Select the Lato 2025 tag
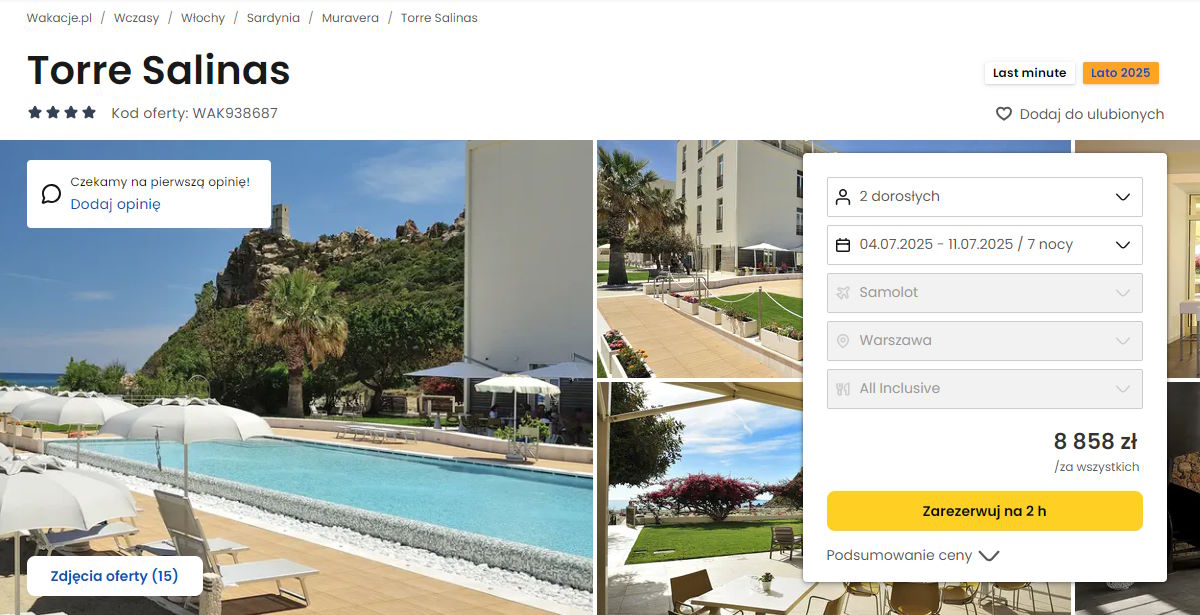The image size is (1200, 615). (x=1120, y=73)
